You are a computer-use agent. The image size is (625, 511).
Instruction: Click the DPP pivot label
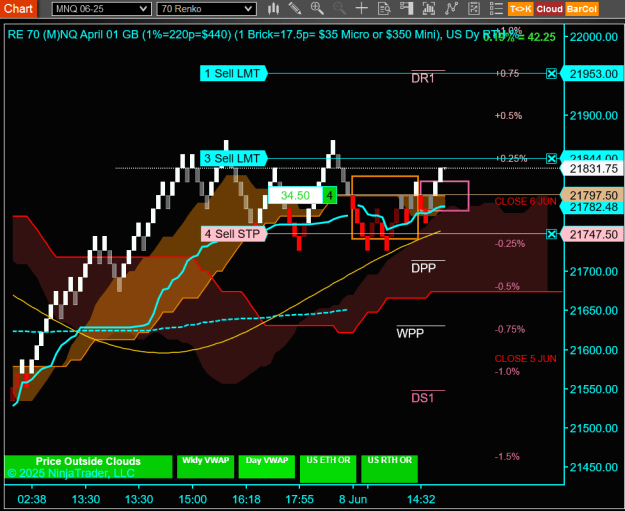(423, 268)
